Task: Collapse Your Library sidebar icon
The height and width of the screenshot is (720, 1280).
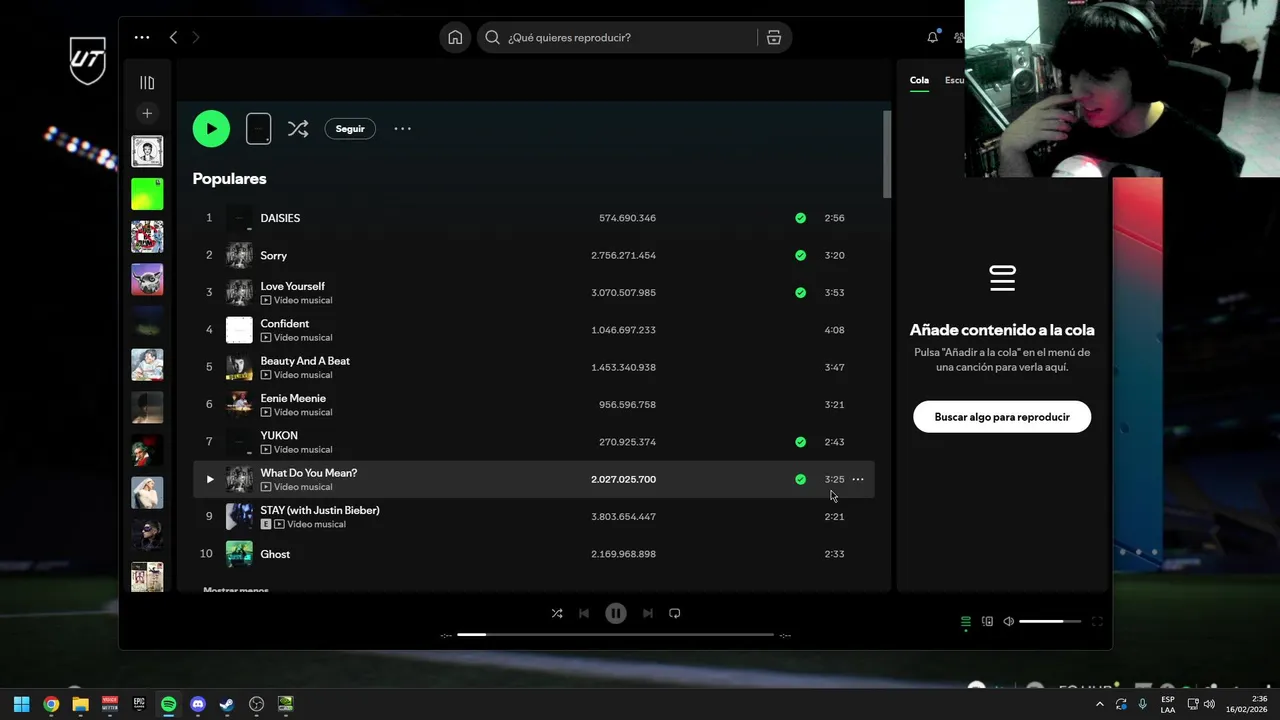Action: point(147,83)
